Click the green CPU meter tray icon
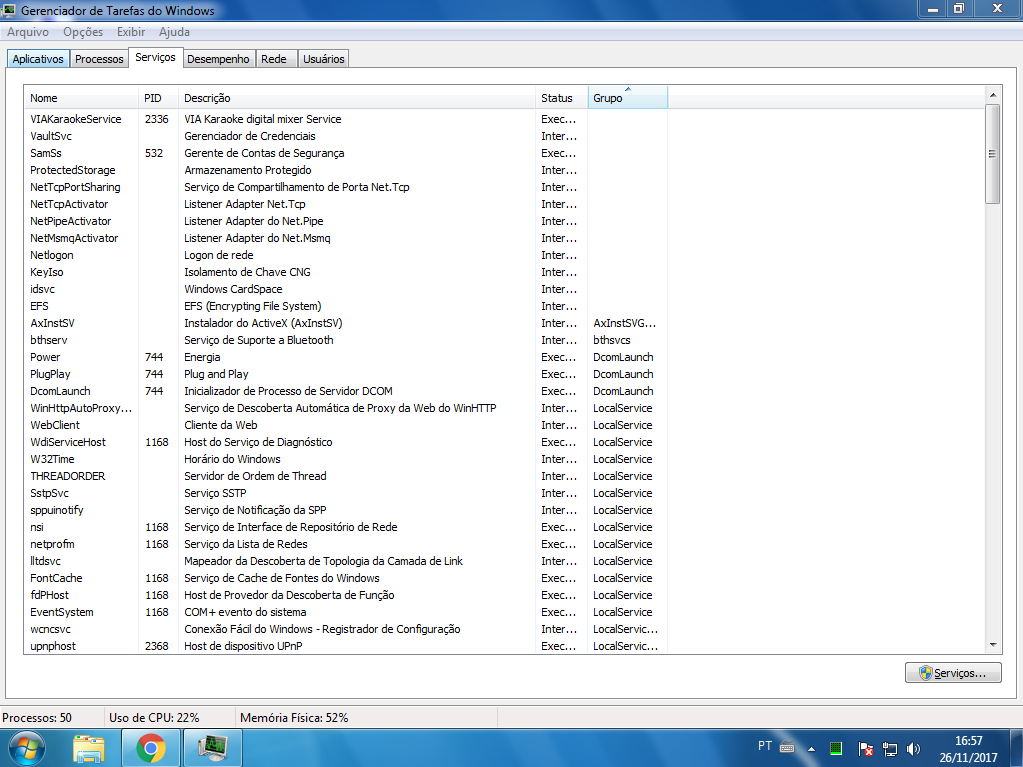Viewport: 1023px width, 767px height. coord(836,748)
